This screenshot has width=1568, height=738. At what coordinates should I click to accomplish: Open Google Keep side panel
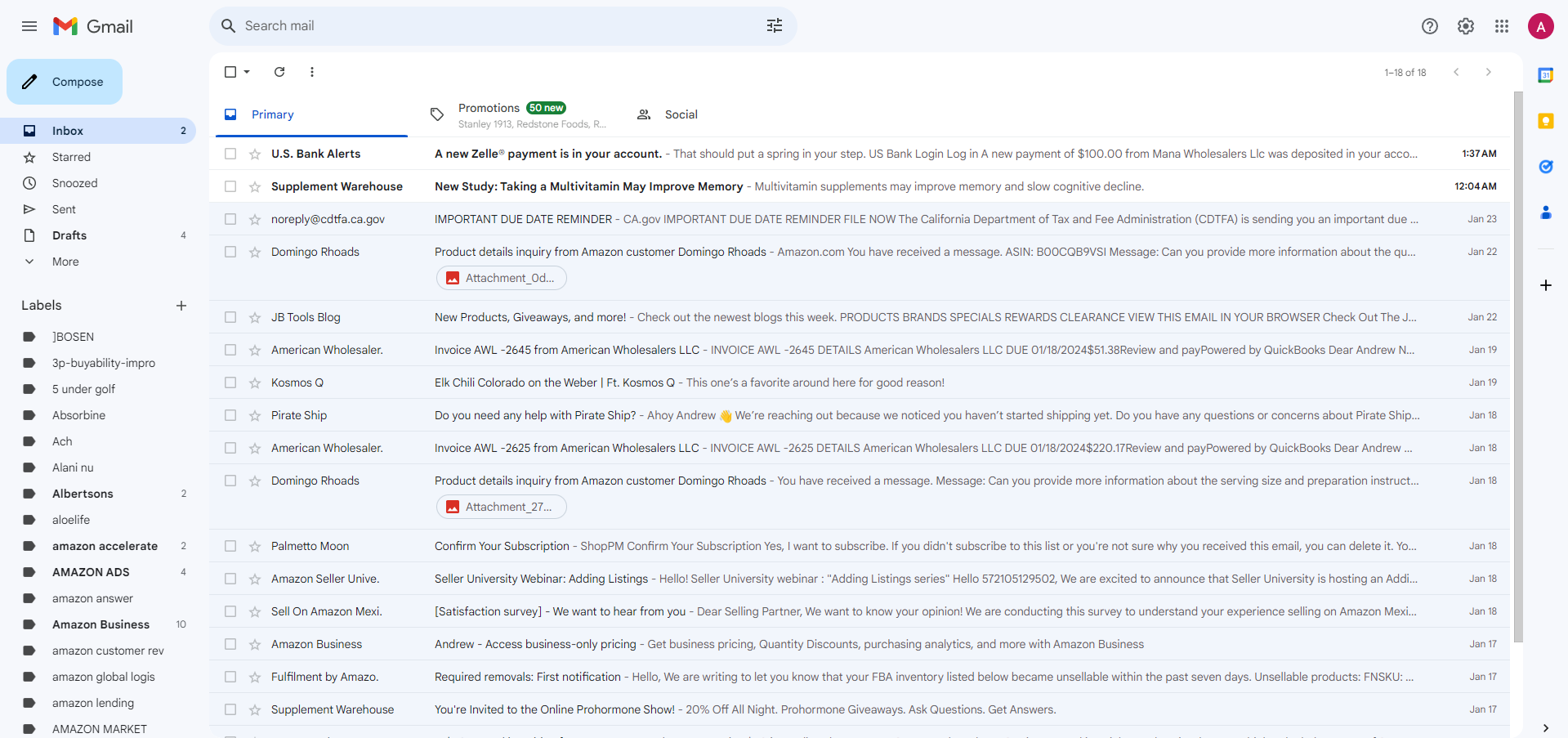click(x=1546, y=121)
